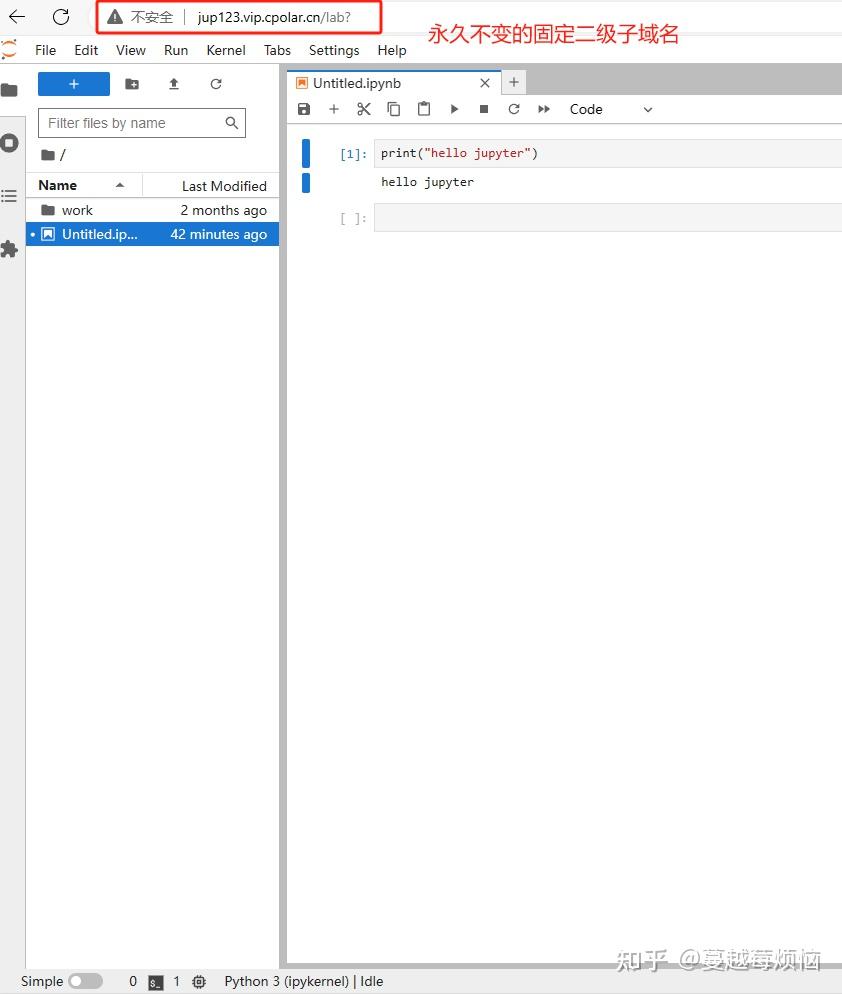
Task: Click '42 minutes ago' modified time
Action: pyautogui.click(x=219, y=234)
